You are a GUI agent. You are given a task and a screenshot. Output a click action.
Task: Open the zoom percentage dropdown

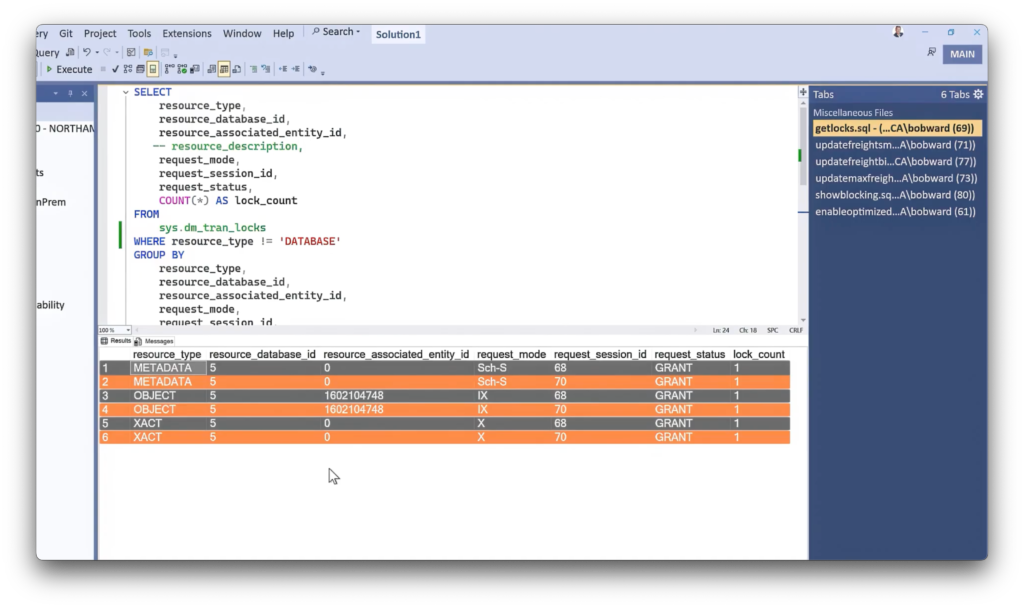[128, 330]
